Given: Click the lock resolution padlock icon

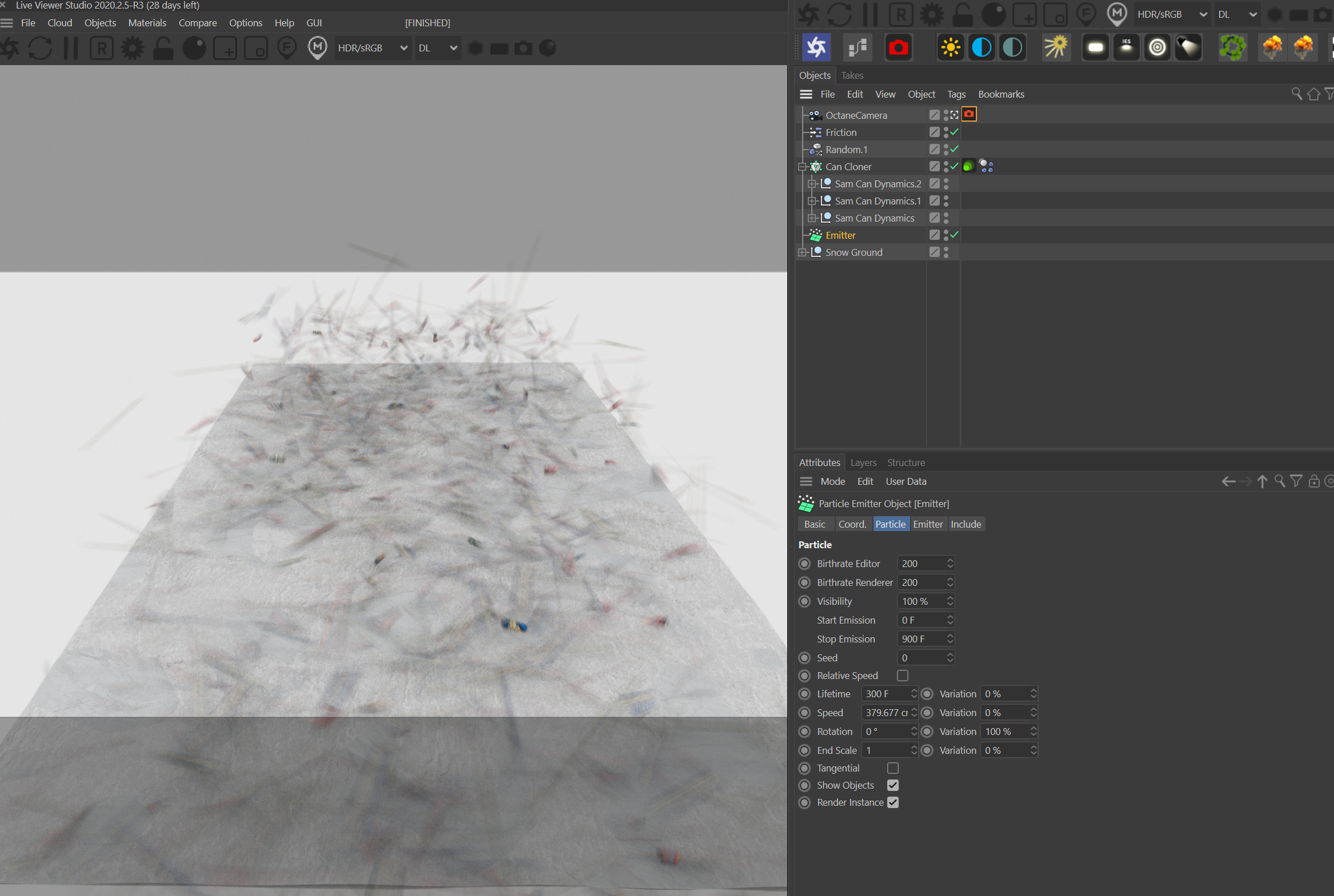Looking at the screenshot, I should (163, 48).
